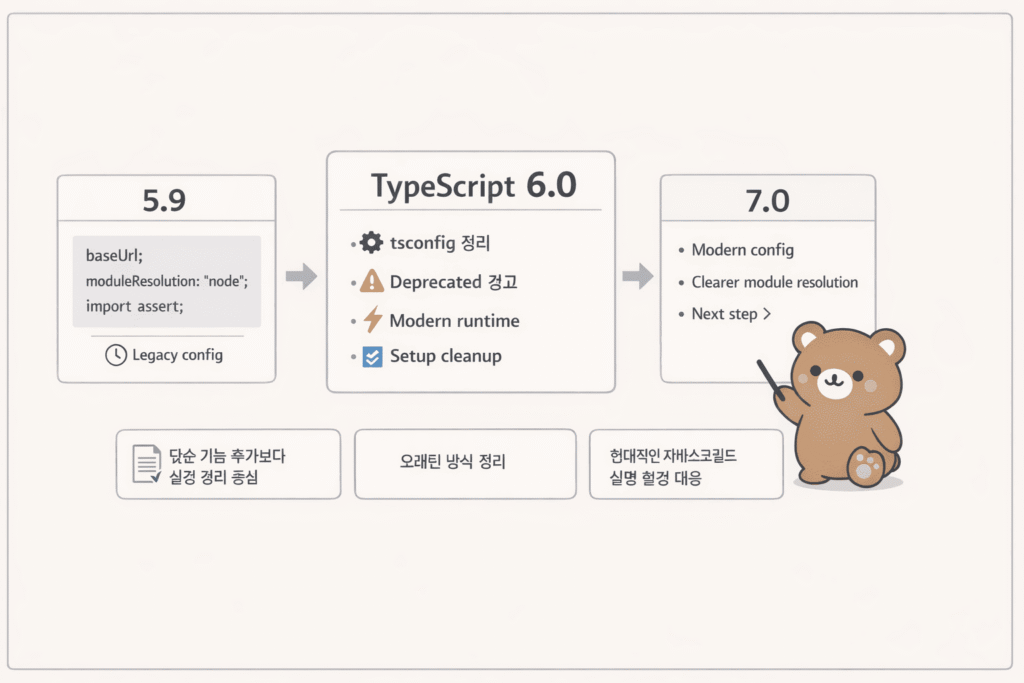Open the 오래틴 방식 정리 box
1024x683 pixels.
(x=464, y=462)
